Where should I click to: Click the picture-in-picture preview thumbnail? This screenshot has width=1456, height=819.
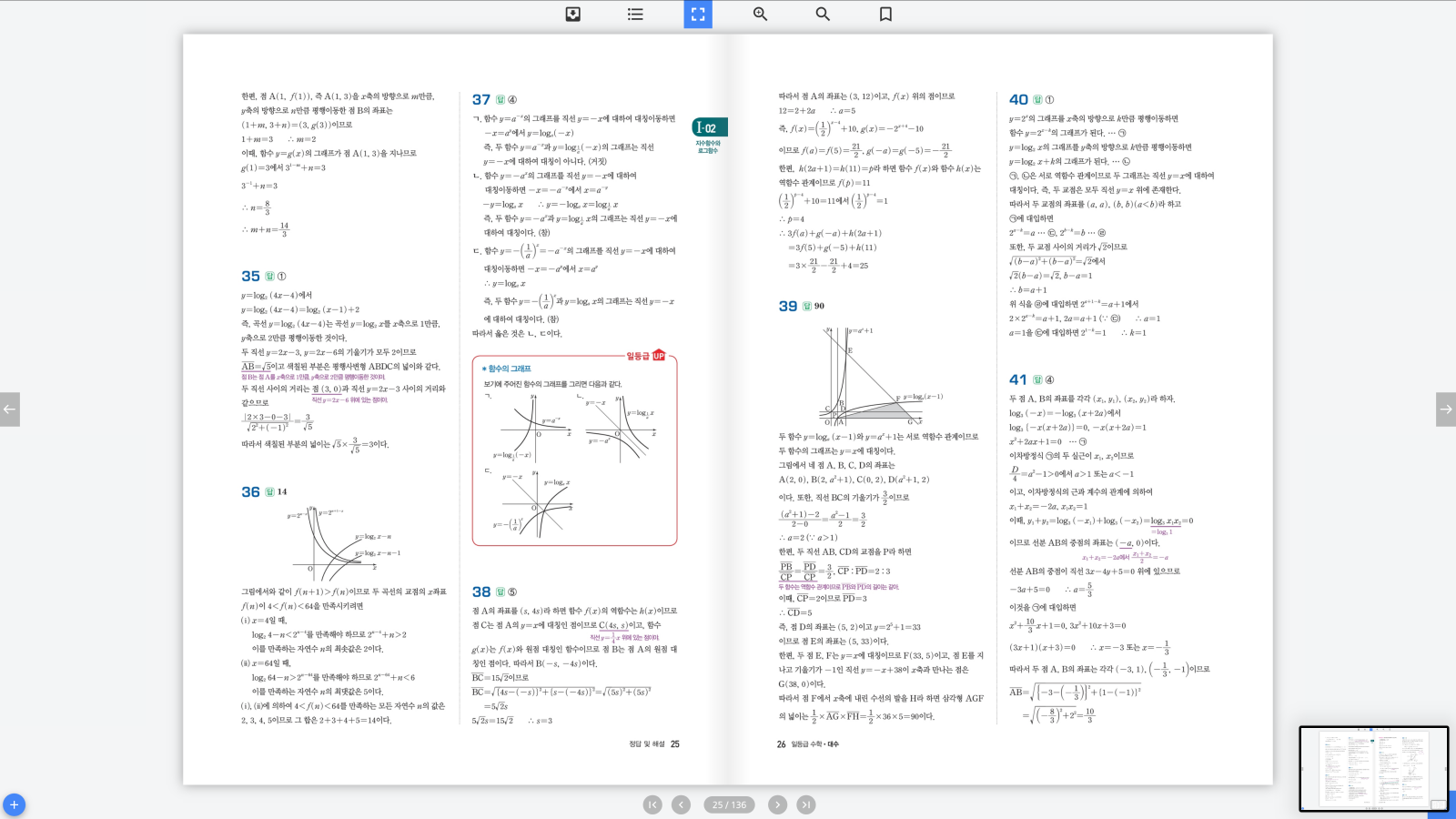click(1373, 768)
